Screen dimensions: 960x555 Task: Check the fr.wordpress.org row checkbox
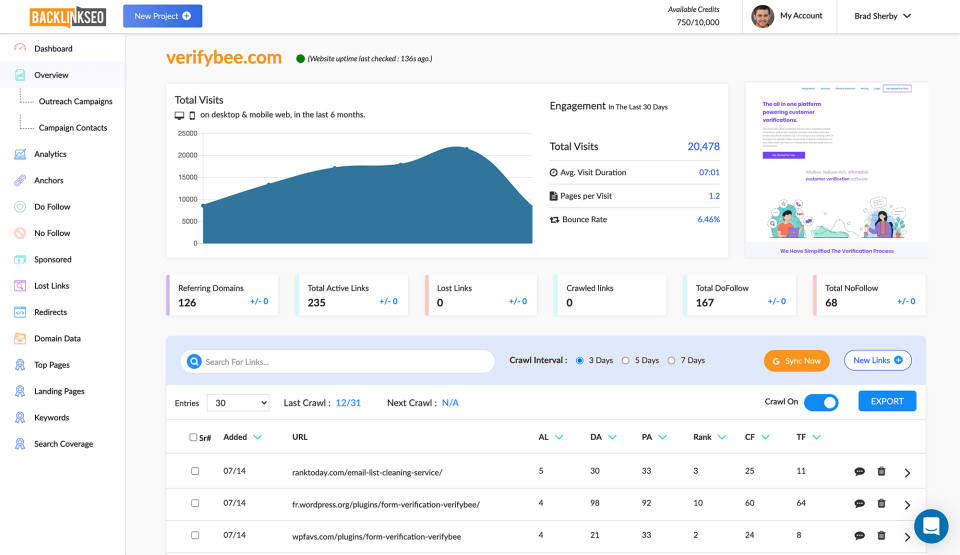pyautogui.click(x=195, y=503)
